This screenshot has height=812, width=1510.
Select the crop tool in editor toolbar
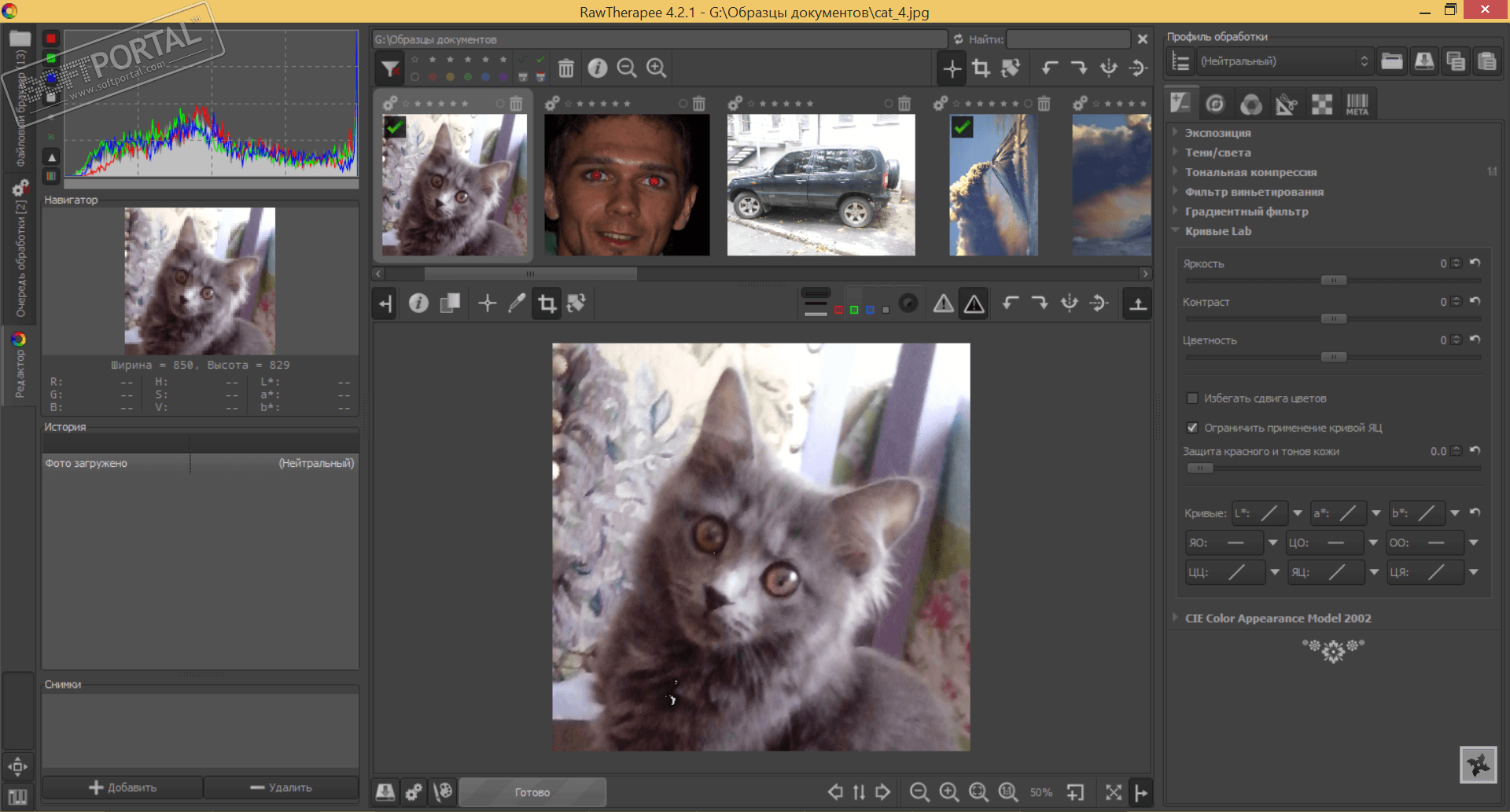[547, 303]
